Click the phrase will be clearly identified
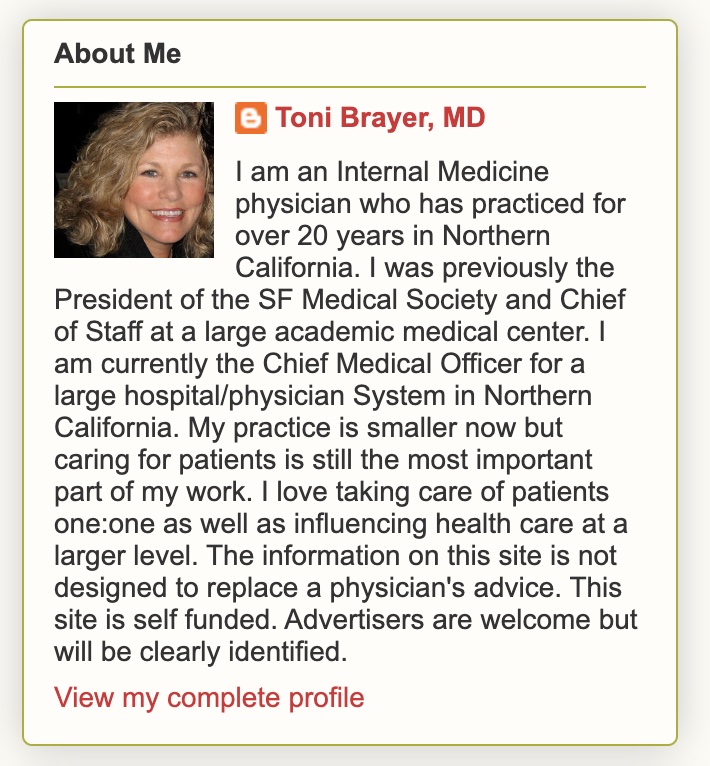 (201, 652)
